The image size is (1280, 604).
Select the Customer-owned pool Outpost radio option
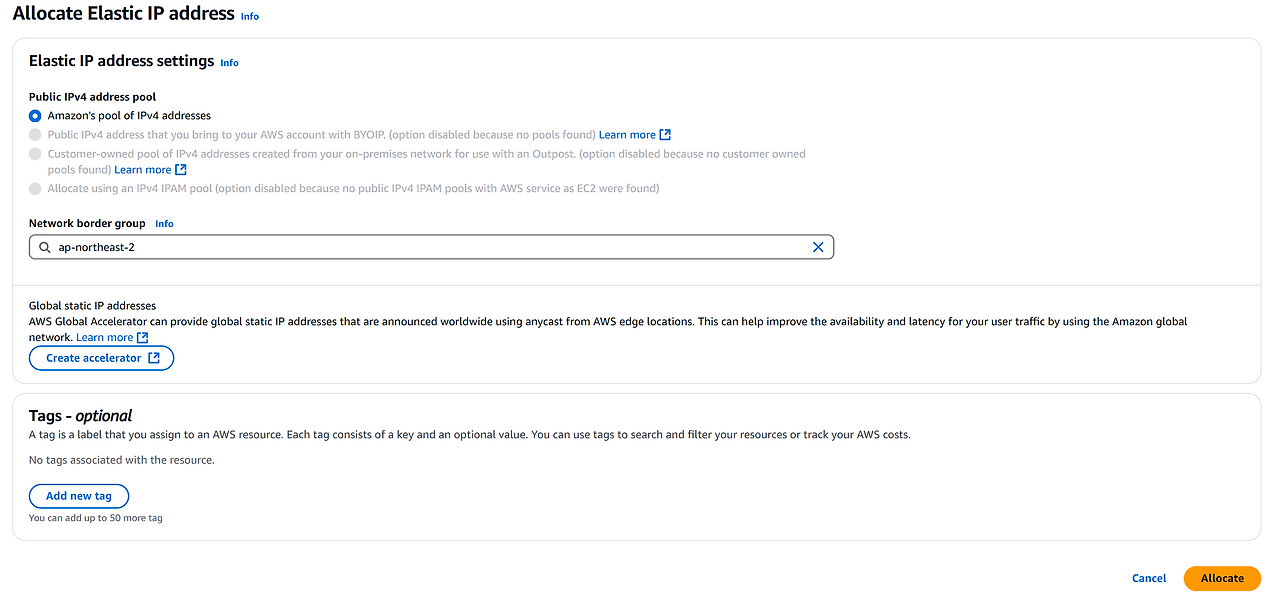(x=35, y=154)
